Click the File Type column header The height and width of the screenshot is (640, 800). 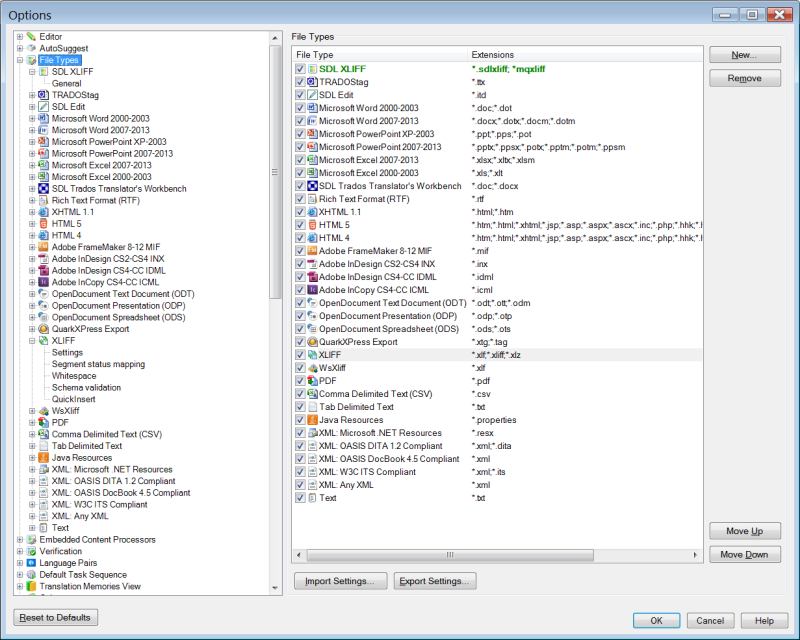(380, 55)
